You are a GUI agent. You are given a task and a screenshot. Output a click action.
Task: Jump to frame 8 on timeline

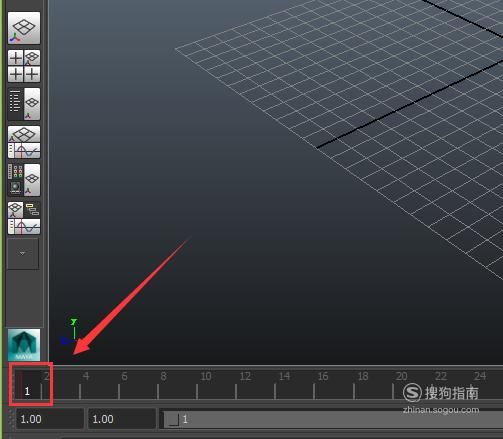click(163, 376)
